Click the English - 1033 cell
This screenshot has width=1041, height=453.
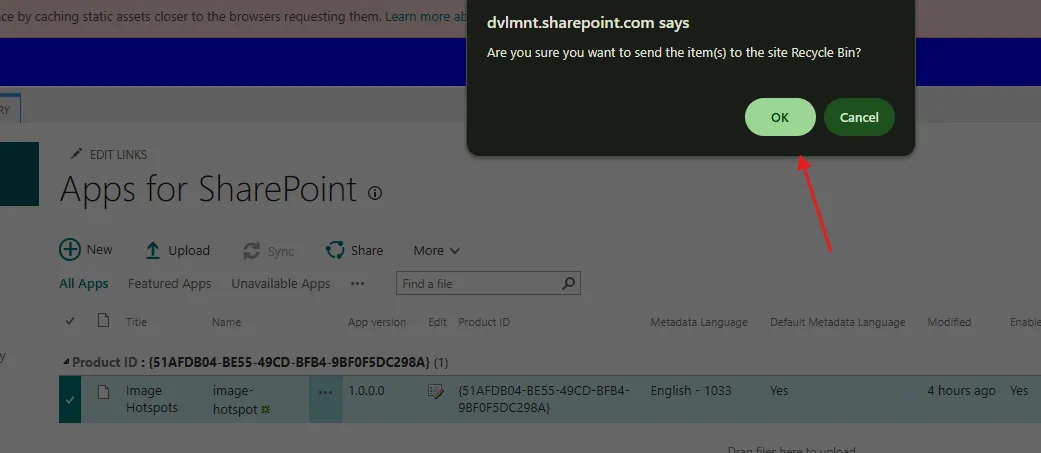click(691, 391)
